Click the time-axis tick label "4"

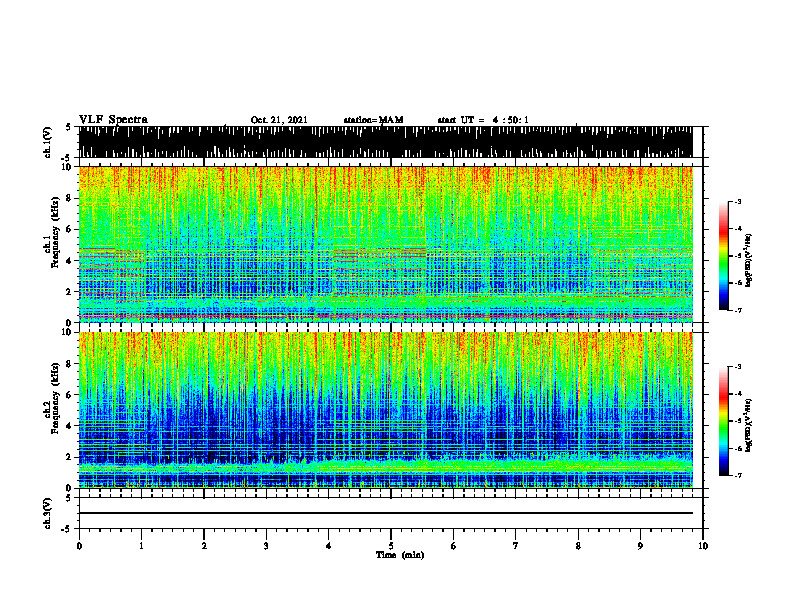(x=329, y=546)
